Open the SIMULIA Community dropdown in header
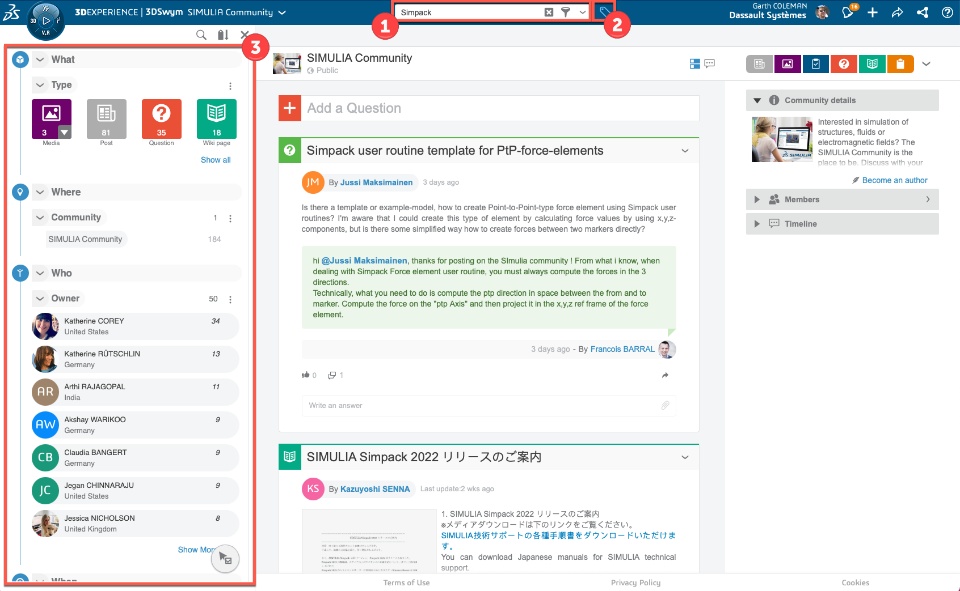The image size is (960, 591). click(282, 12)
